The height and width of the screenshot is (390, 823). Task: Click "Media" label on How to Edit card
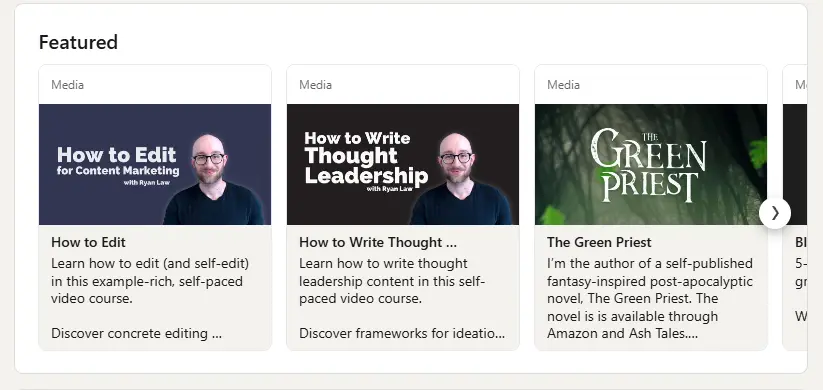pos(67,85)
